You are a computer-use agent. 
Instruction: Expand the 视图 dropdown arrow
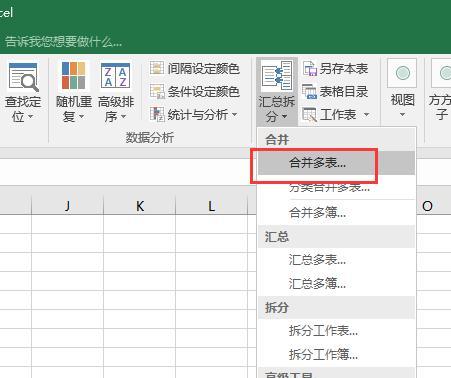(402, 115)
